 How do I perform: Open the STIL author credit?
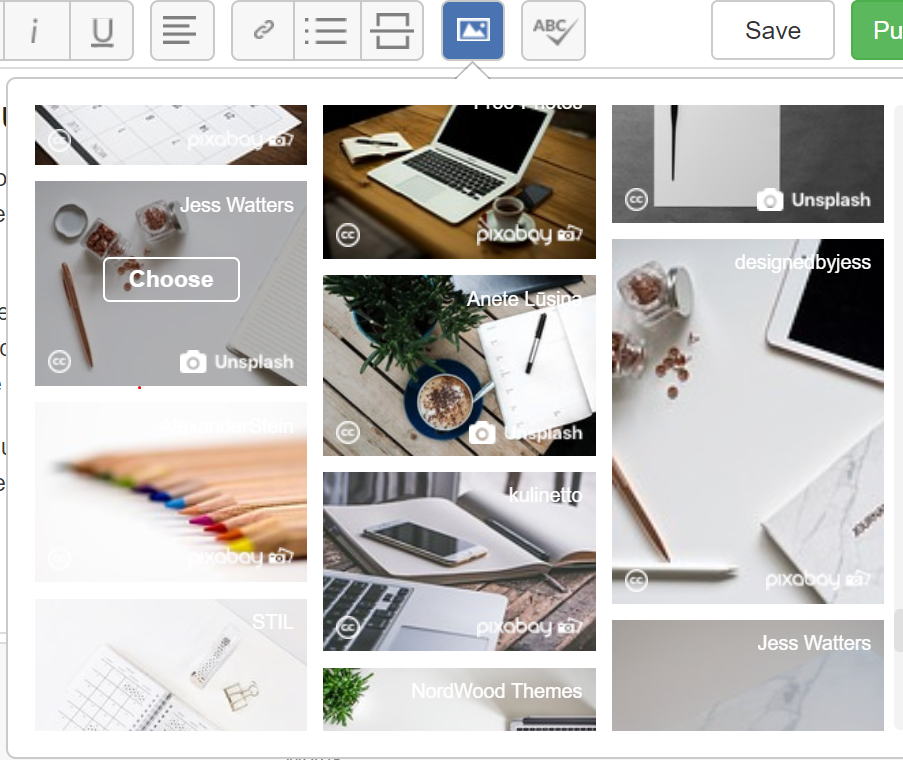click(x=273, y=622)
